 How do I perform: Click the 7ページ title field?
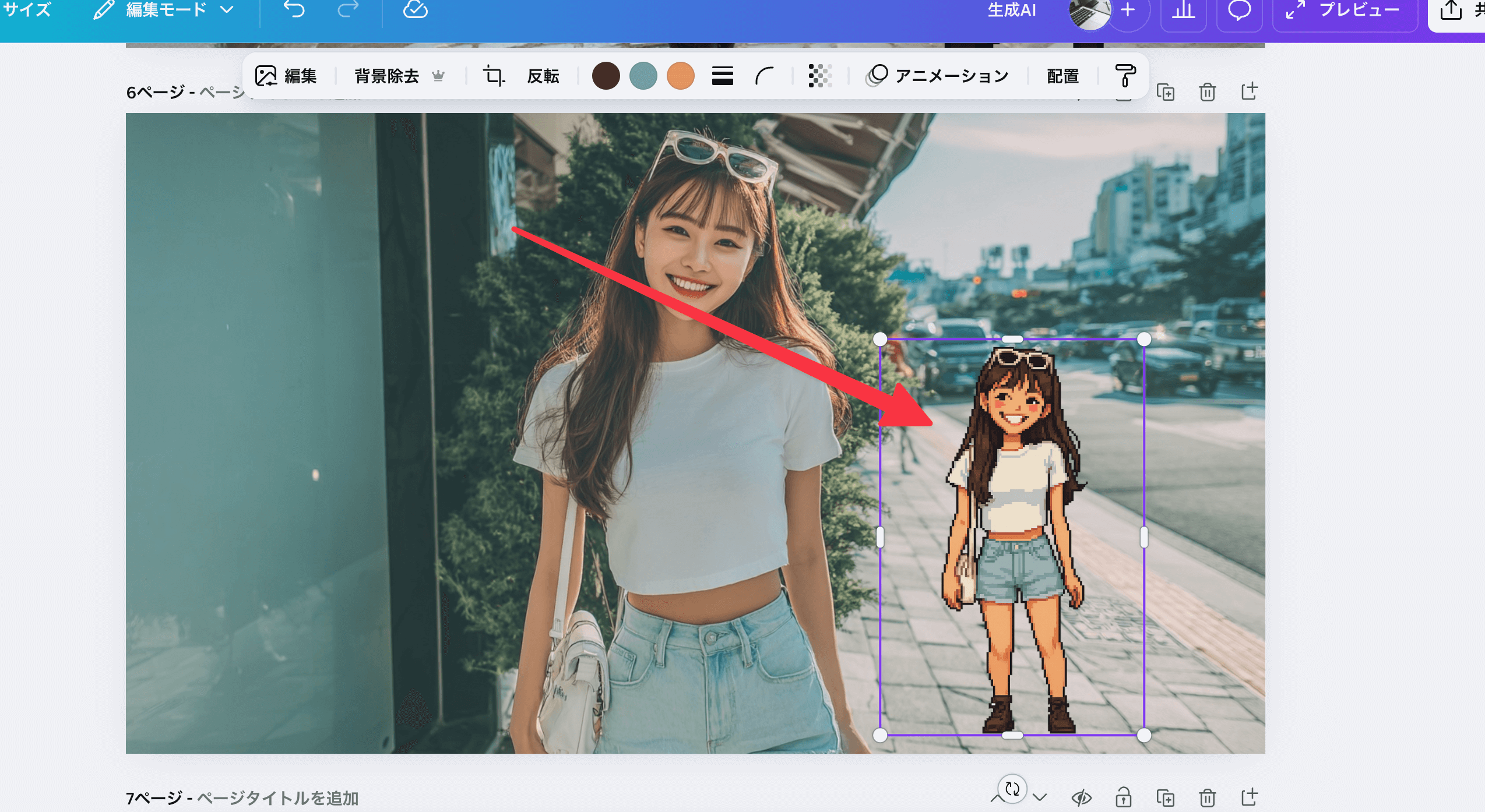pyautogui.click(x=277, y=797)
